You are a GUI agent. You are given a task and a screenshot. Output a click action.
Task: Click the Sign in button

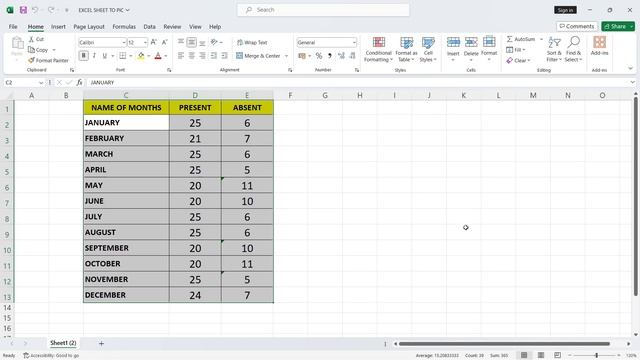[565, 10]
